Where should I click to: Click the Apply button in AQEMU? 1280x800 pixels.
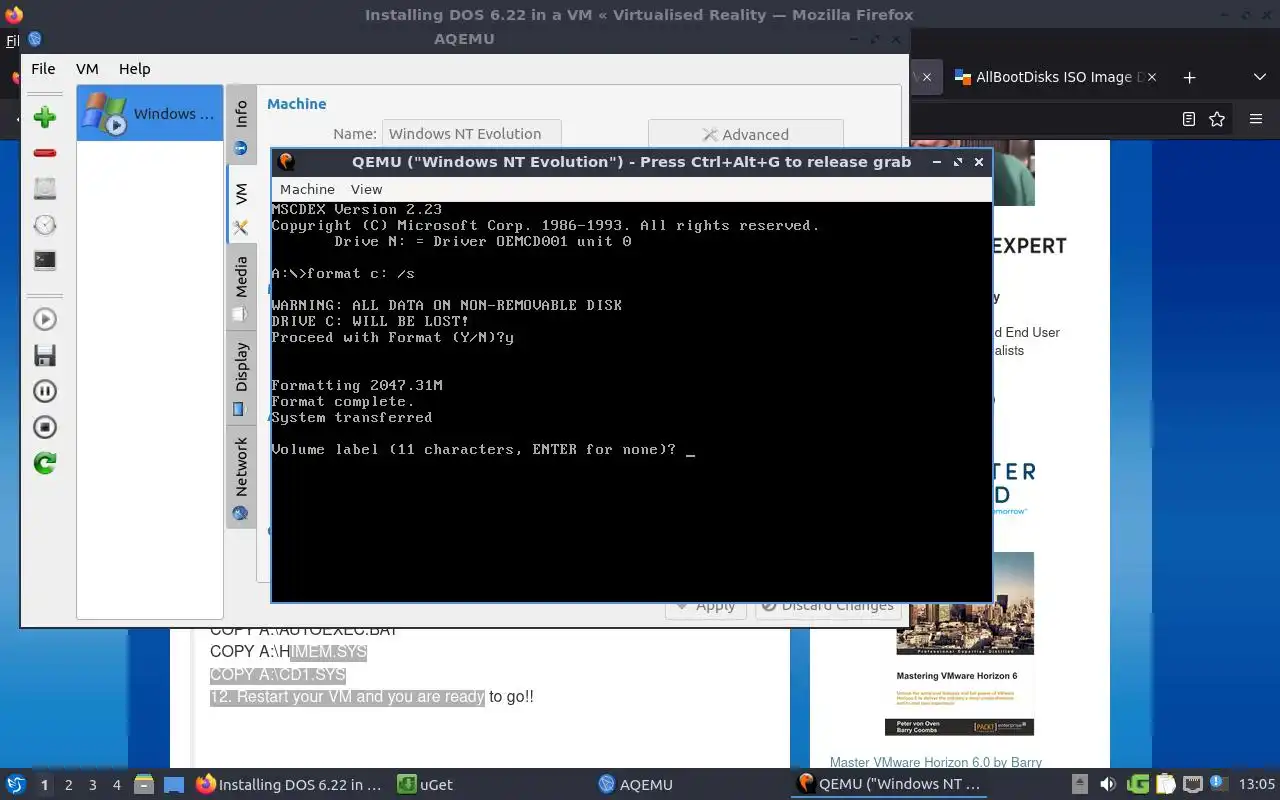706,605
